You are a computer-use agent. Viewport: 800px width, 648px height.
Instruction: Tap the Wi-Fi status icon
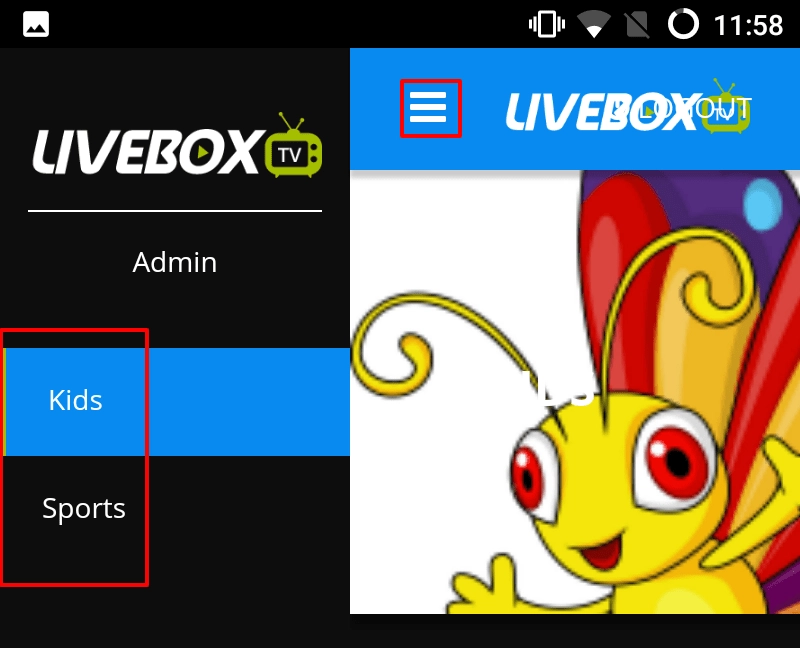593,24
